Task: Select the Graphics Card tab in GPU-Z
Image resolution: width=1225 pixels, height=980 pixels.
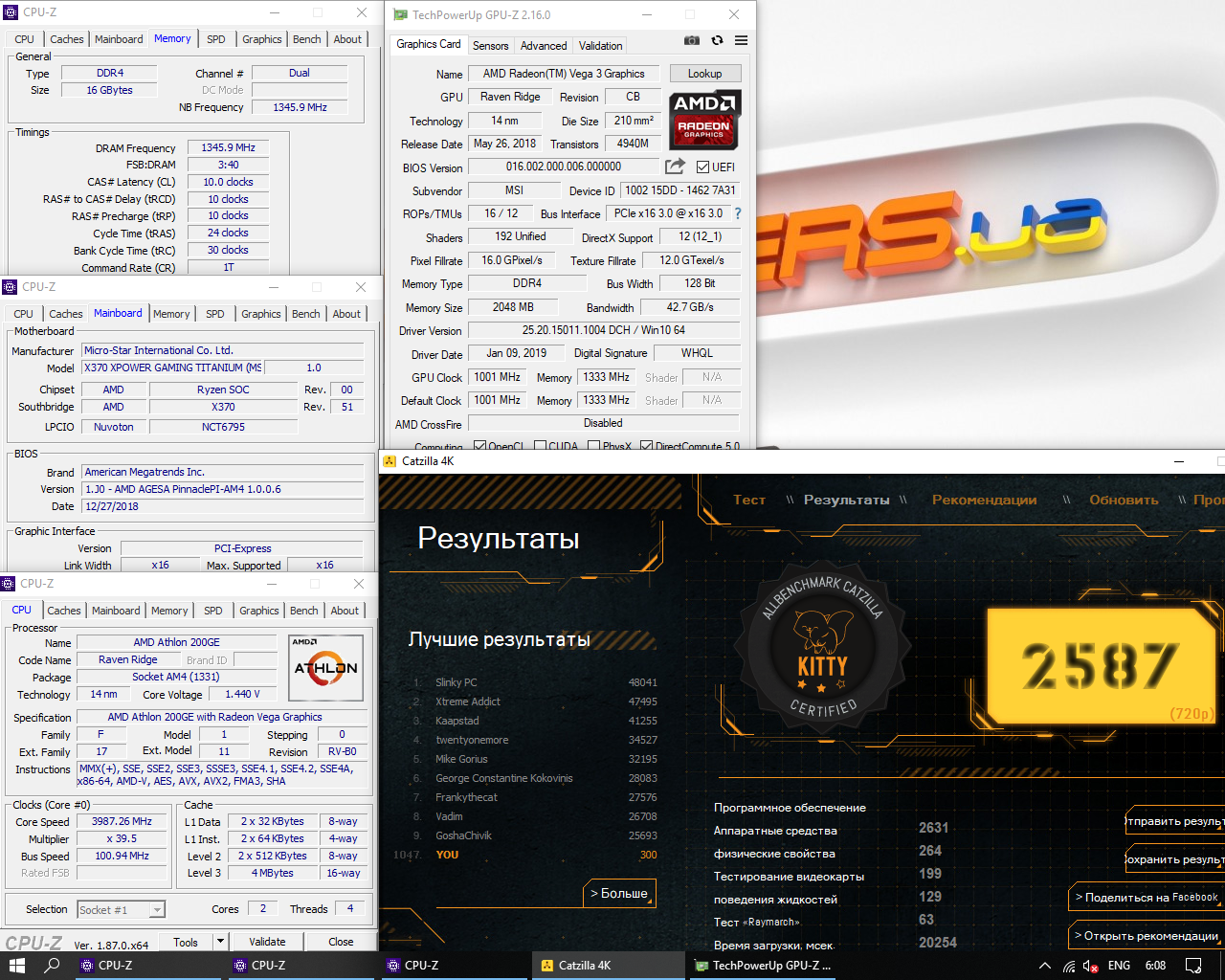Action: 429,44
